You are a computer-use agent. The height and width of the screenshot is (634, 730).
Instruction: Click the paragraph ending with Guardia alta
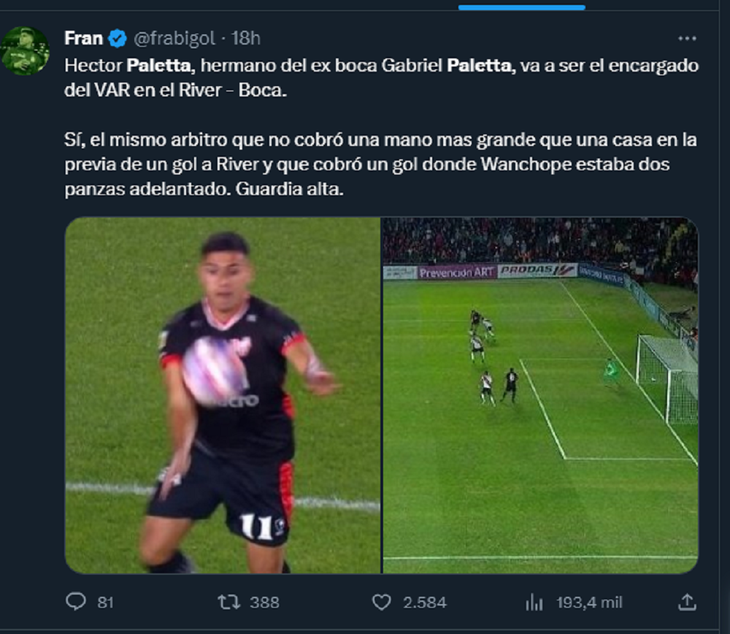point(380,164)
